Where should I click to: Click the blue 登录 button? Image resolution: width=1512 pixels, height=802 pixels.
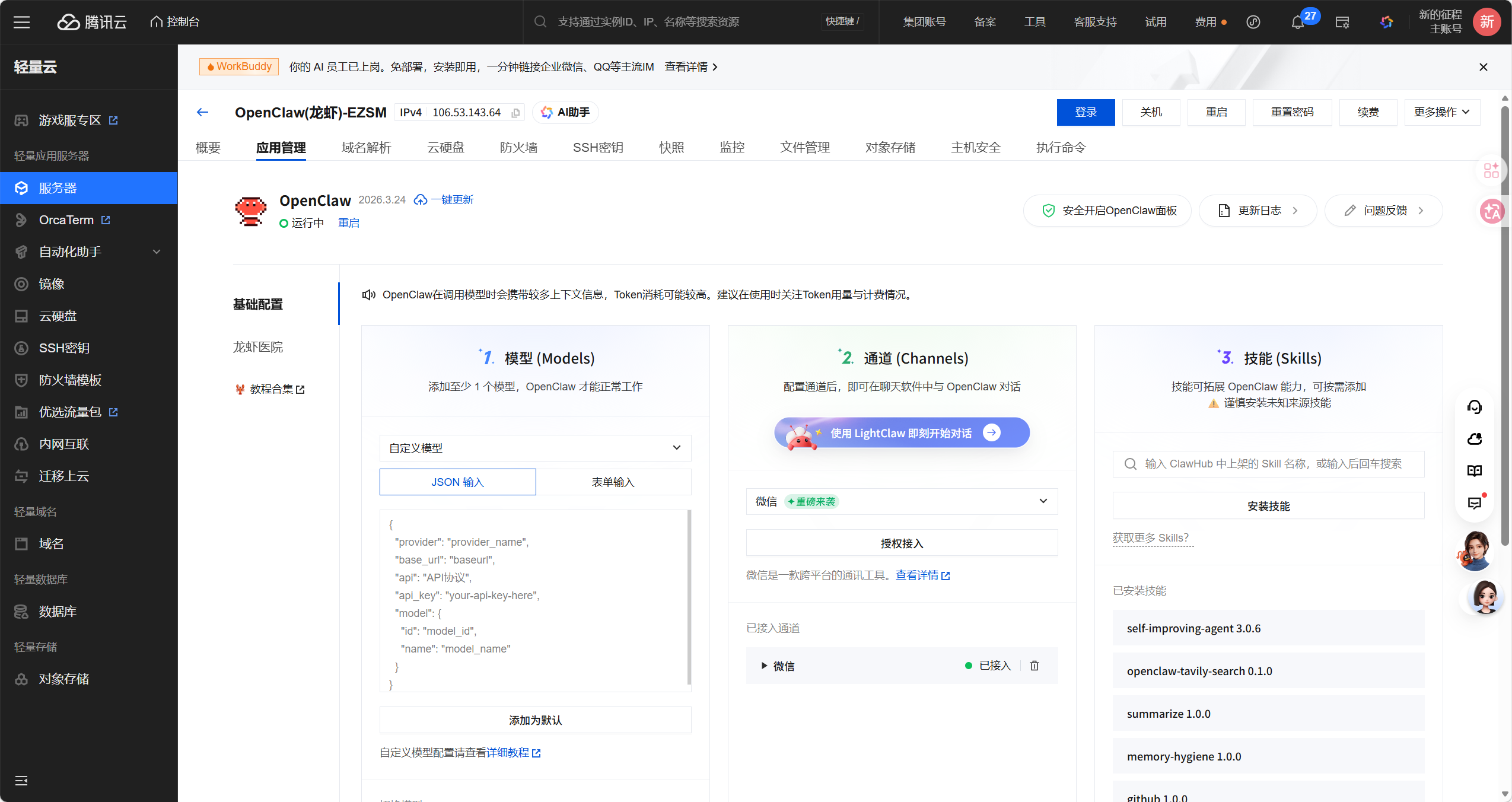(x=1086, y=112)
